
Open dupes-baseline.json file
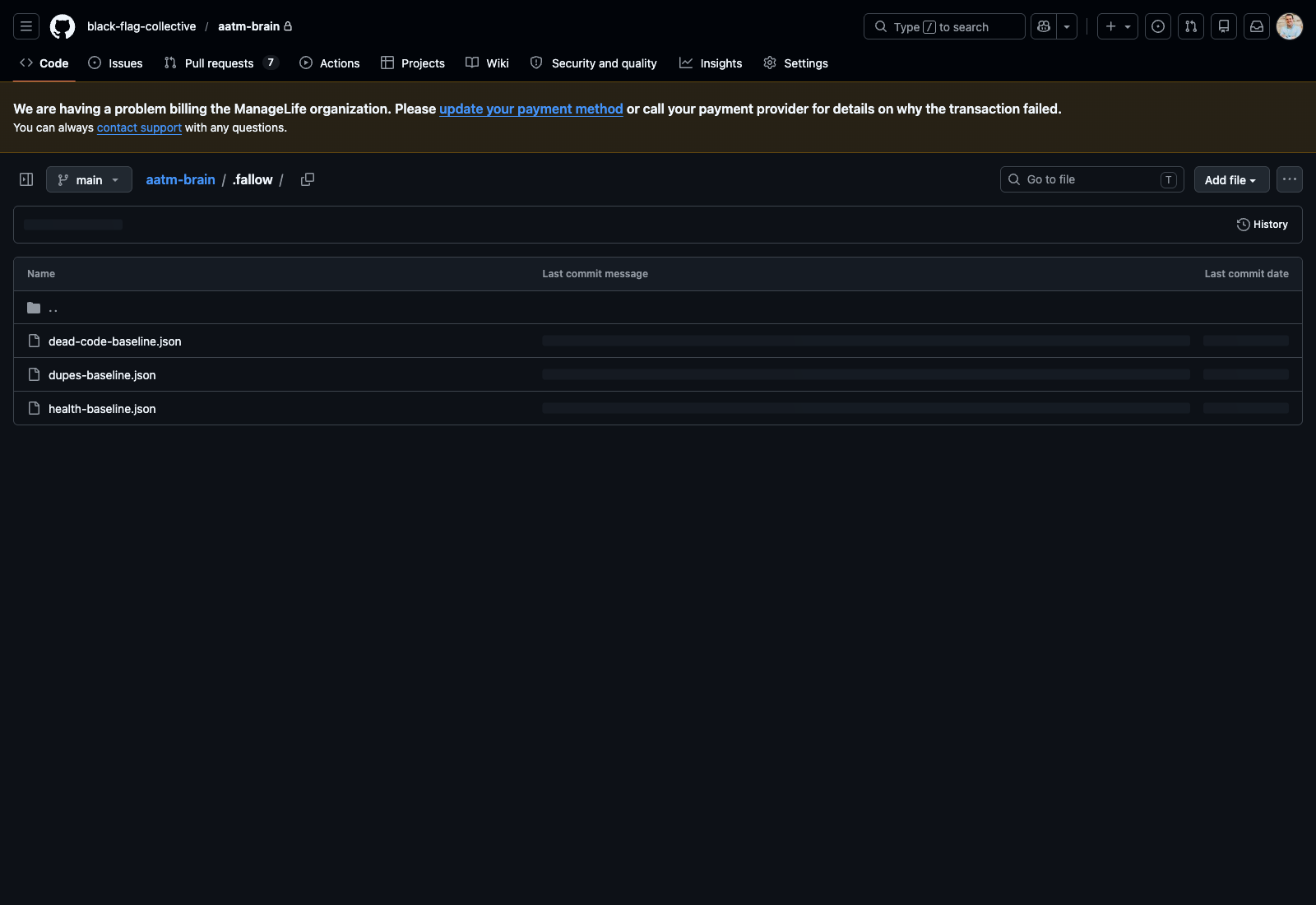102,374
